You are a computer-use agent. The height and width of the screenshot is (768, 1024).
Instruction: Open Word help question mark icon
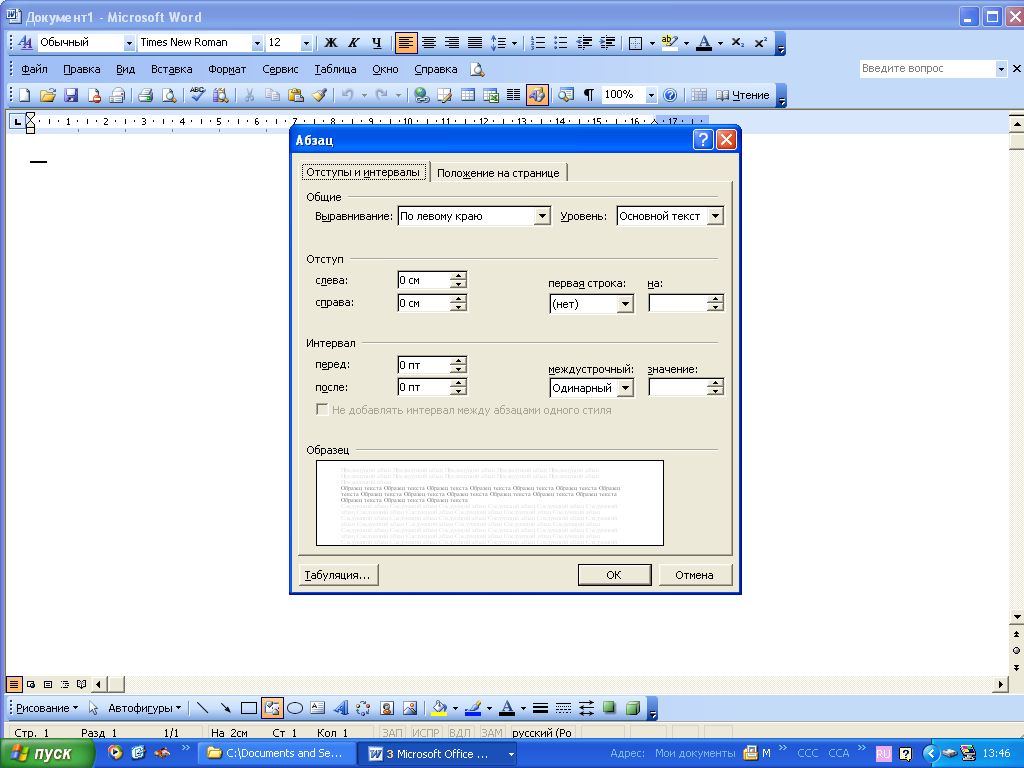point(670,95)
